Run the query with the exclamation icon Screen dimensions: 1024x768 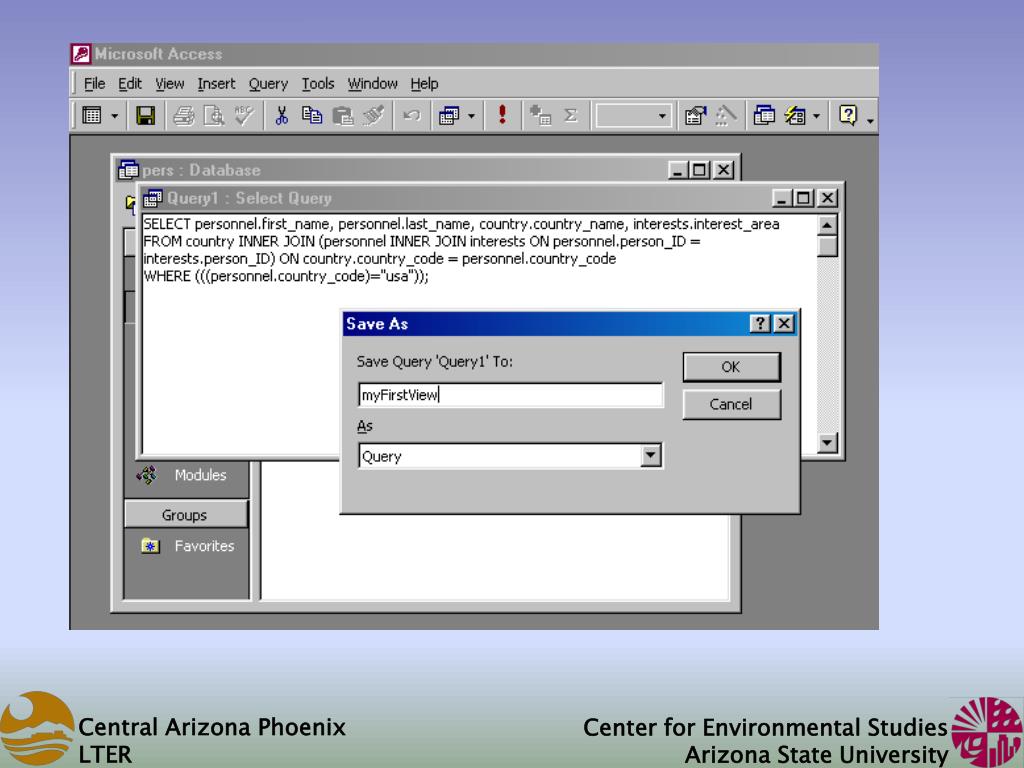coord(502,115)
